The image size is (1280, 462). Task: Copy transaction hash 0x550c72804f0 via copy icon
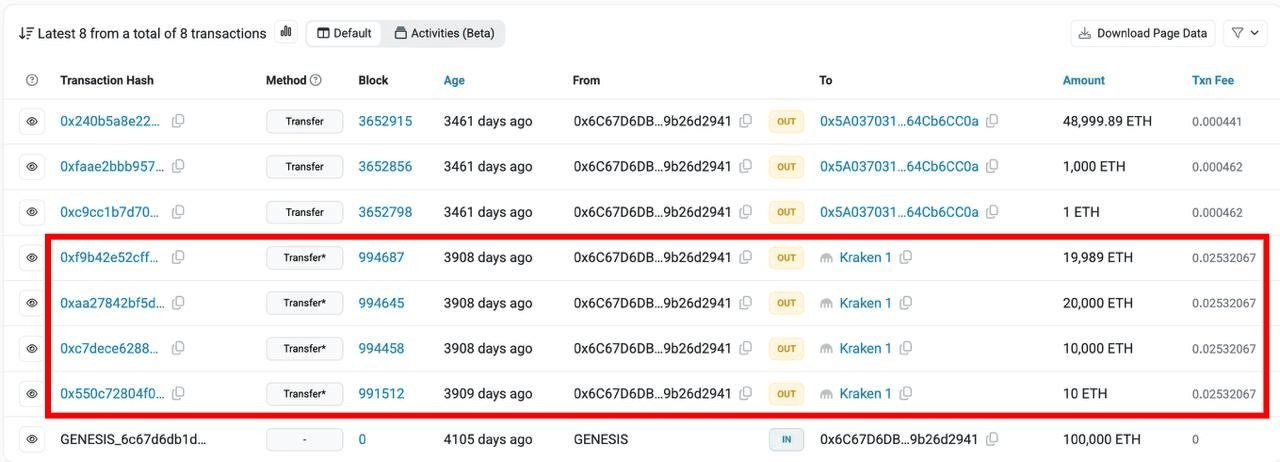click(x=178, y=394)
